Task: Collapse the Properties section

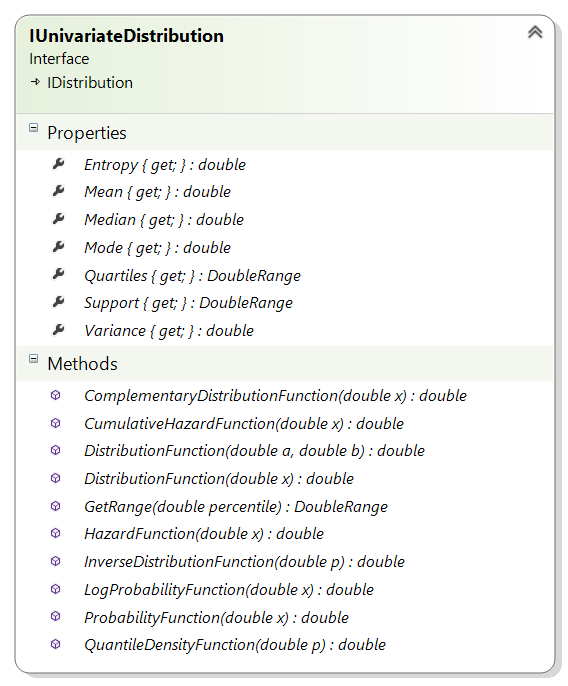Action: coord(33,128)
